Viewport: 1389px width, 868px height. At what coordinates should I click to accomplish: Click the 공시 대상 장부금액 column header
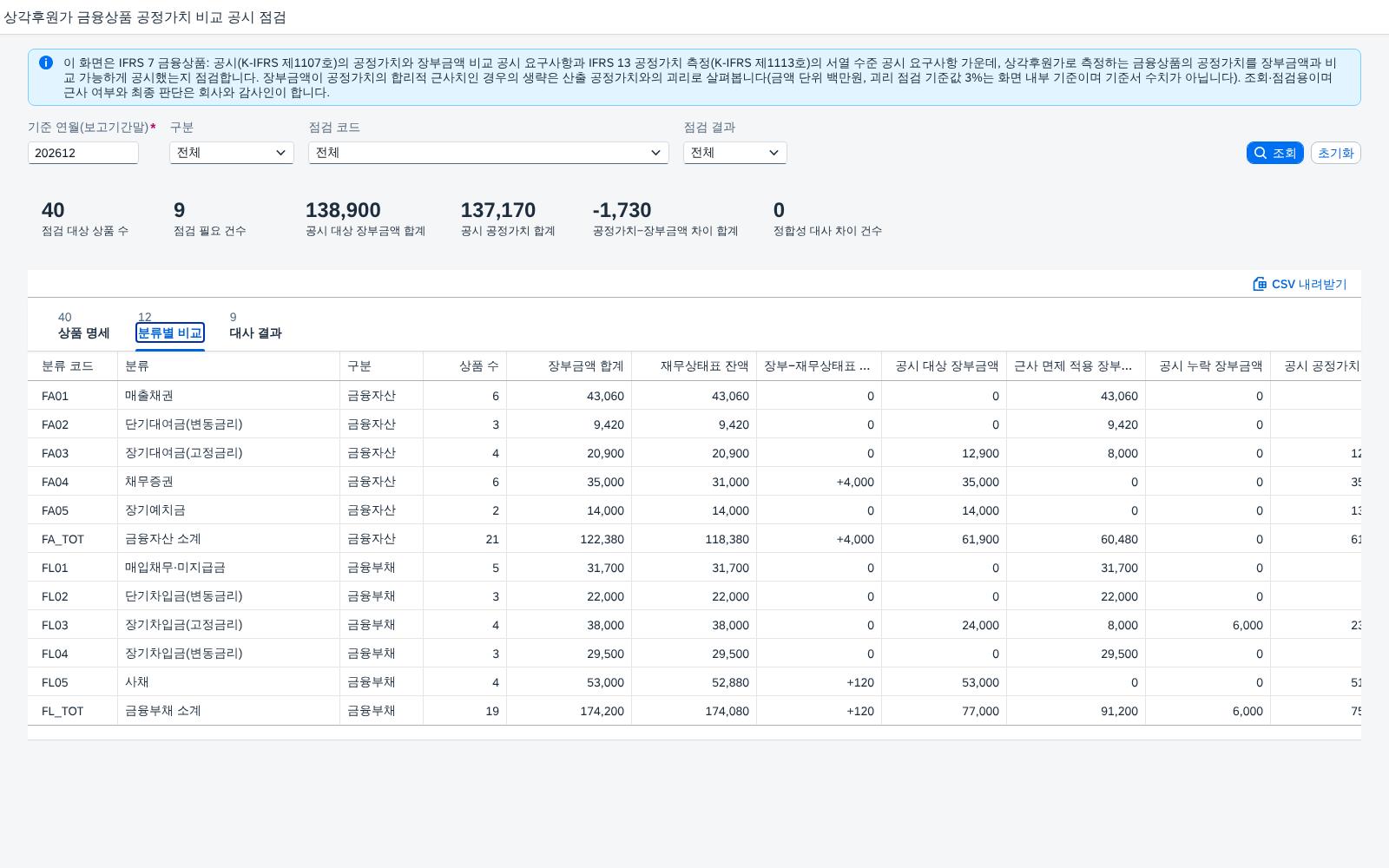pyautogui.click(x=945, y=366)
